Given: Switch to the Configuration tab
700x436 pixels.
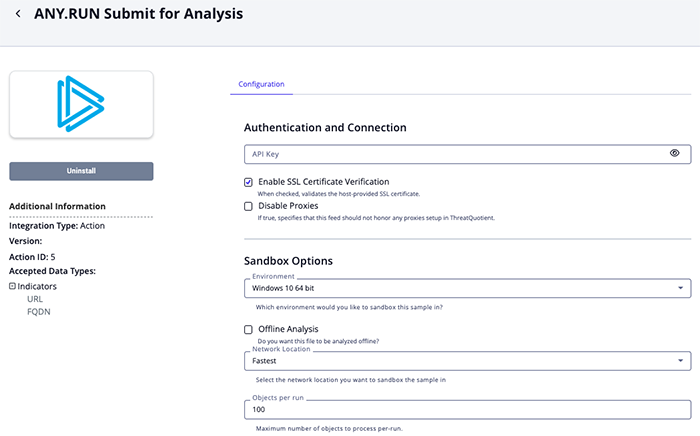Looking at the screenshot, I should tap(261, 84).
